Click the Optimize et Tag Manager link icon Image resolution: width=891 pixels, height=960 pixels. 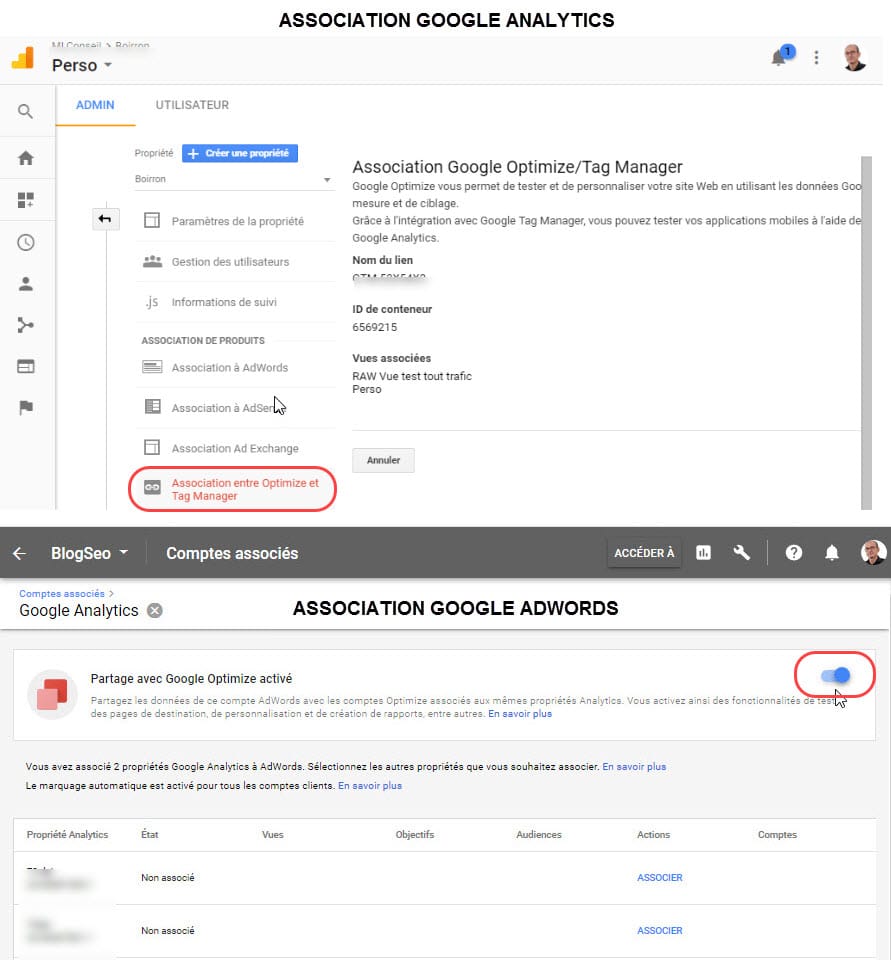tap(152, 487)
